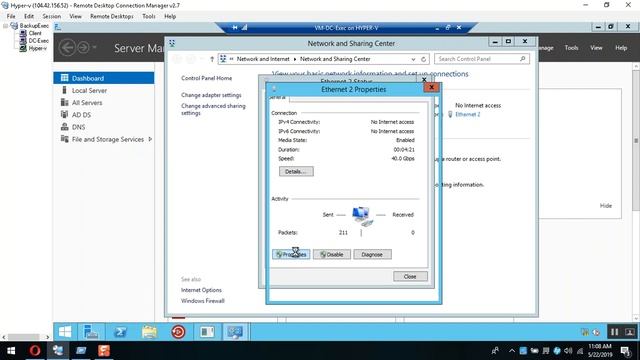
Task: Click the server tree horizontal scrollbar
Action: [23, 337]
